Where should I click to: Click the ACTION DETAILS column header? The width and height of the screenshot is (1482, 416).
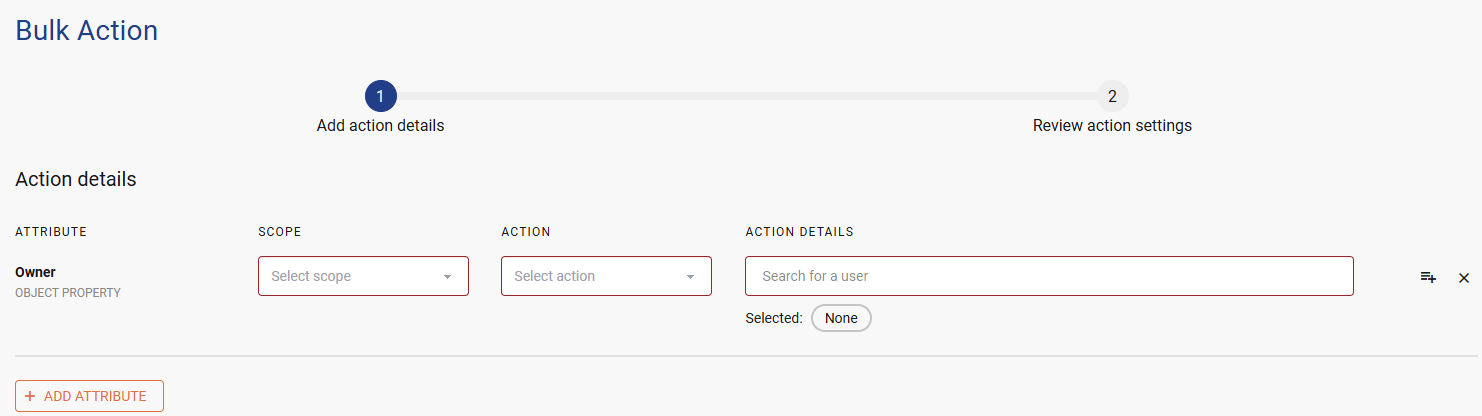pyautogui.click(x=799, y=232)
